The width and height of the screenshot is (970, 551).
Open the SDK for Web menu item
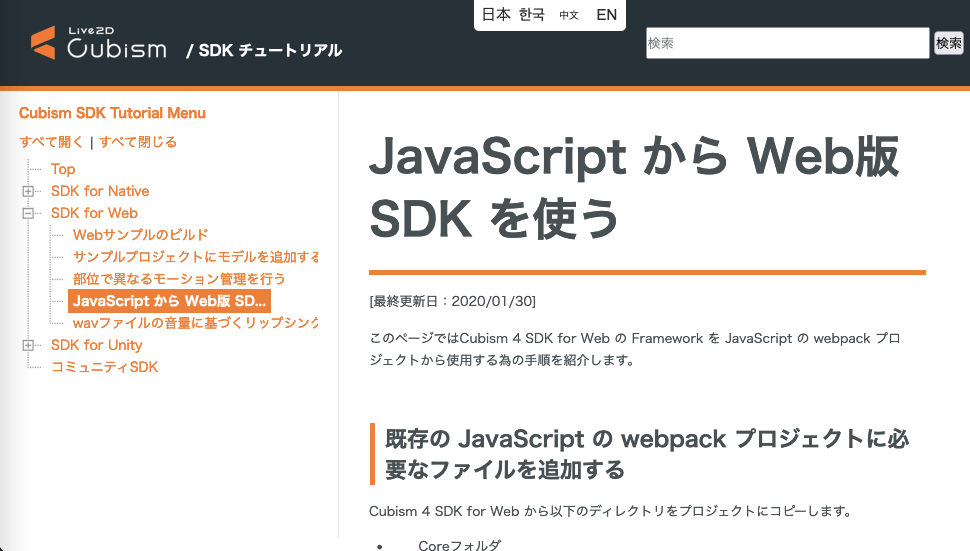(94, 213)
